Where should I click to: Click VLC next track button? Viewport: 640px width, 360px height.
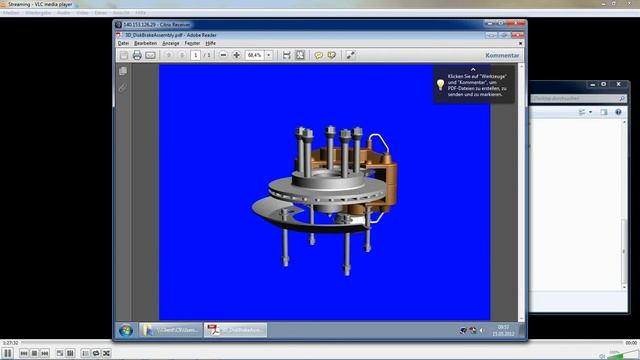(x=45, y=353)
